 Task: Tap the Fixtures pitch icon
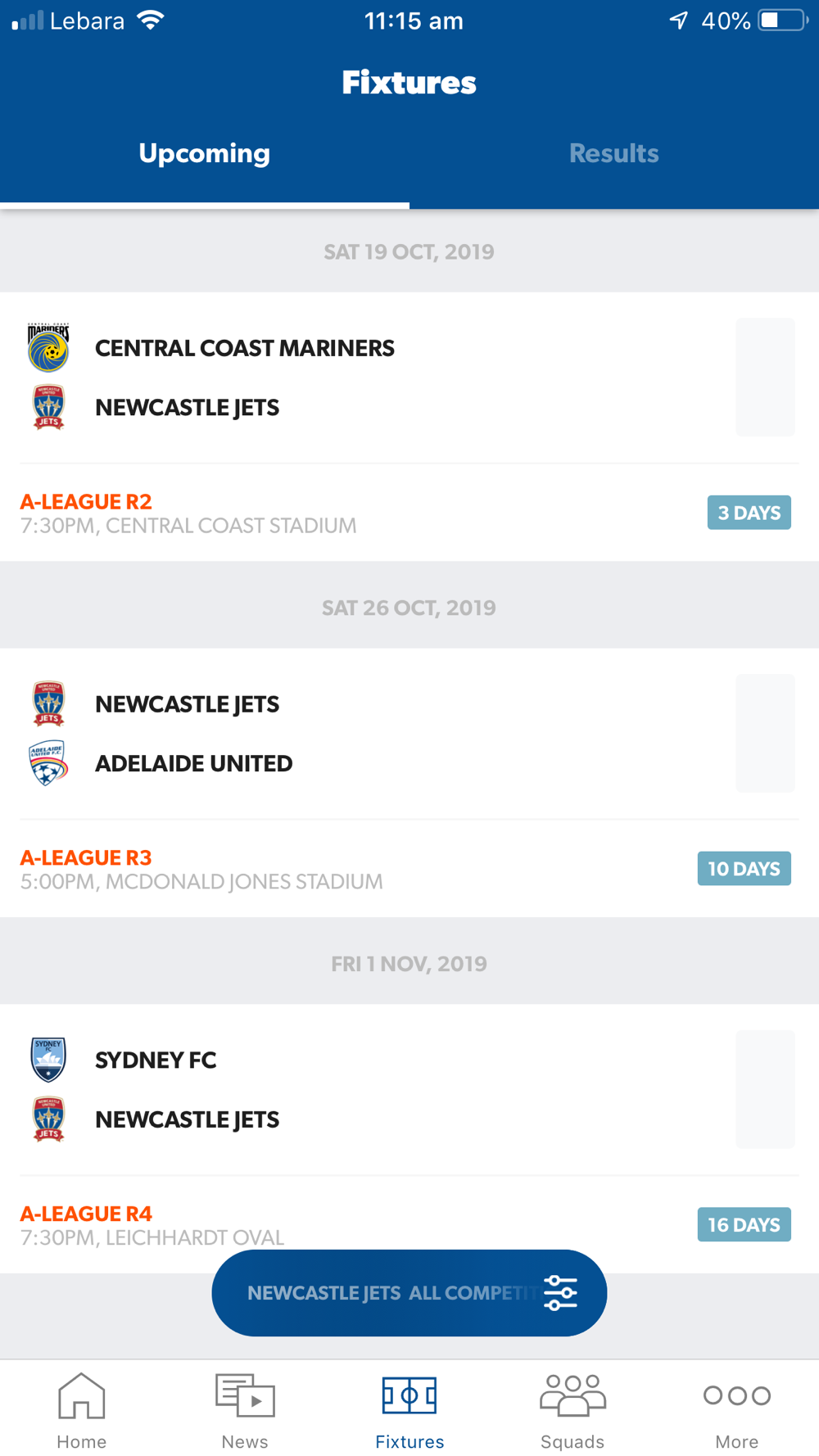coord(409,1395)
